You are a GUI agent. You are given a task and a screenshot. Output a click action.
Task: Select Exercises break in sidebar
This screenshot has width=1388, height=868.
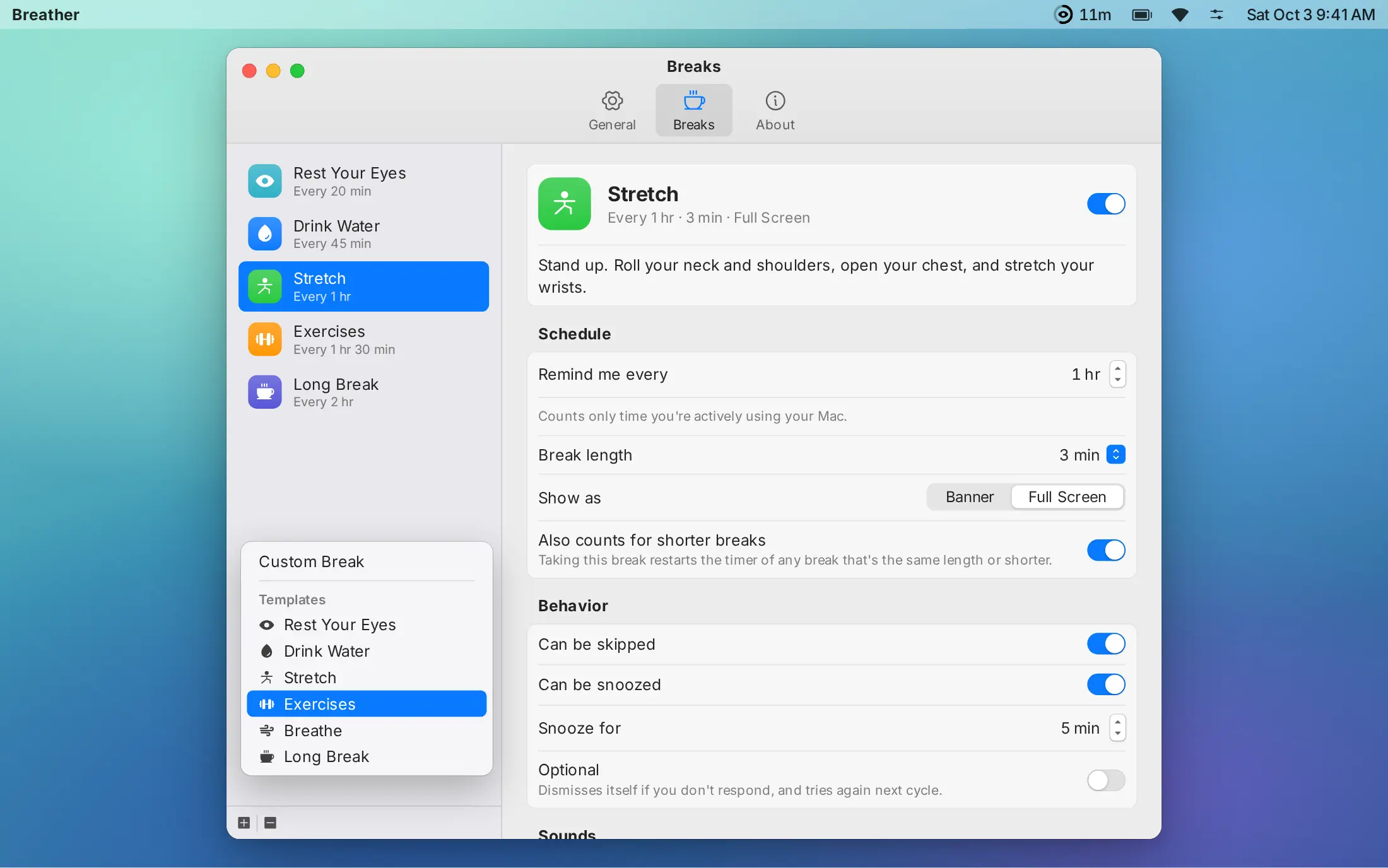[363, 339]
